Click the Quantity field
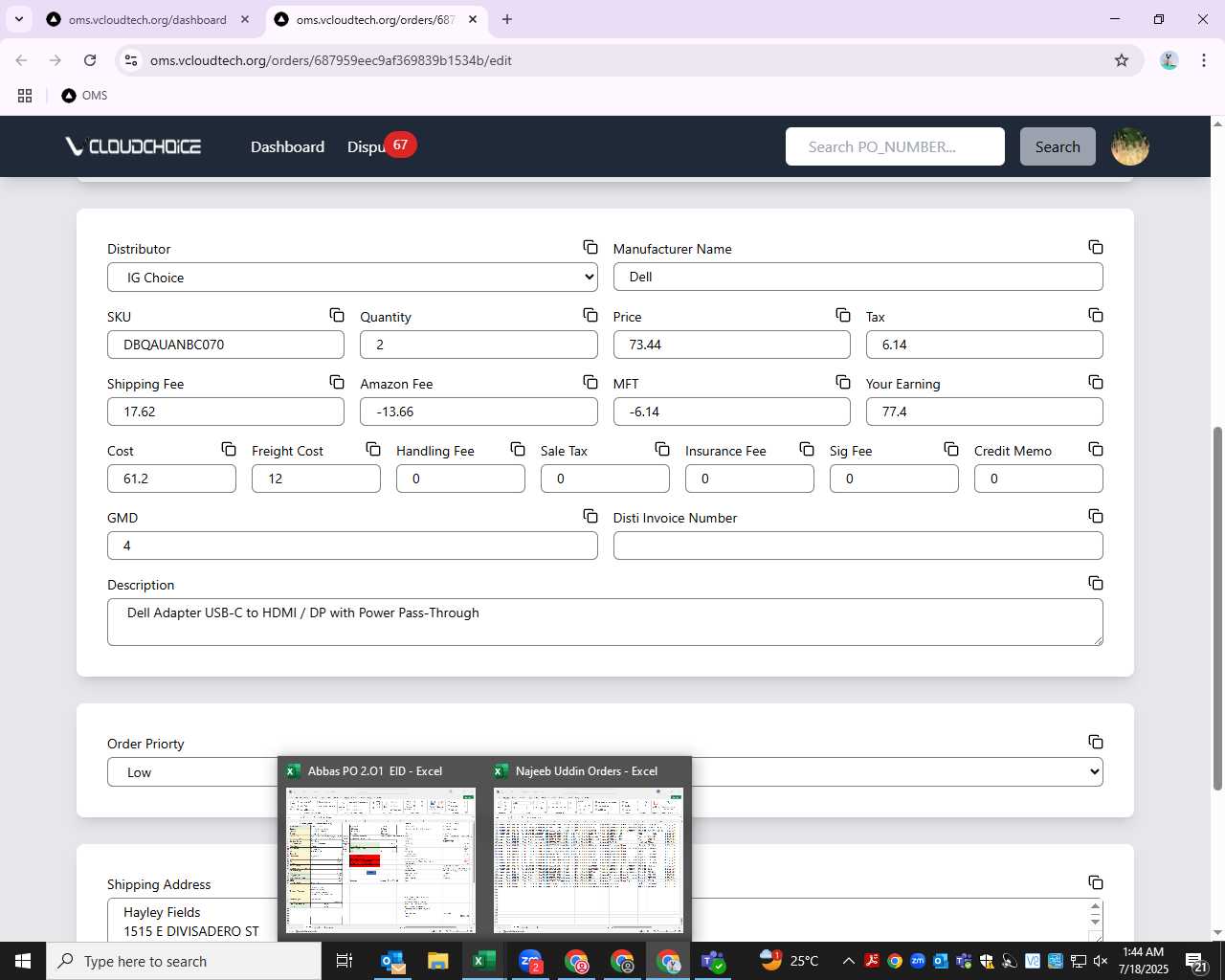 pos(479,345)
